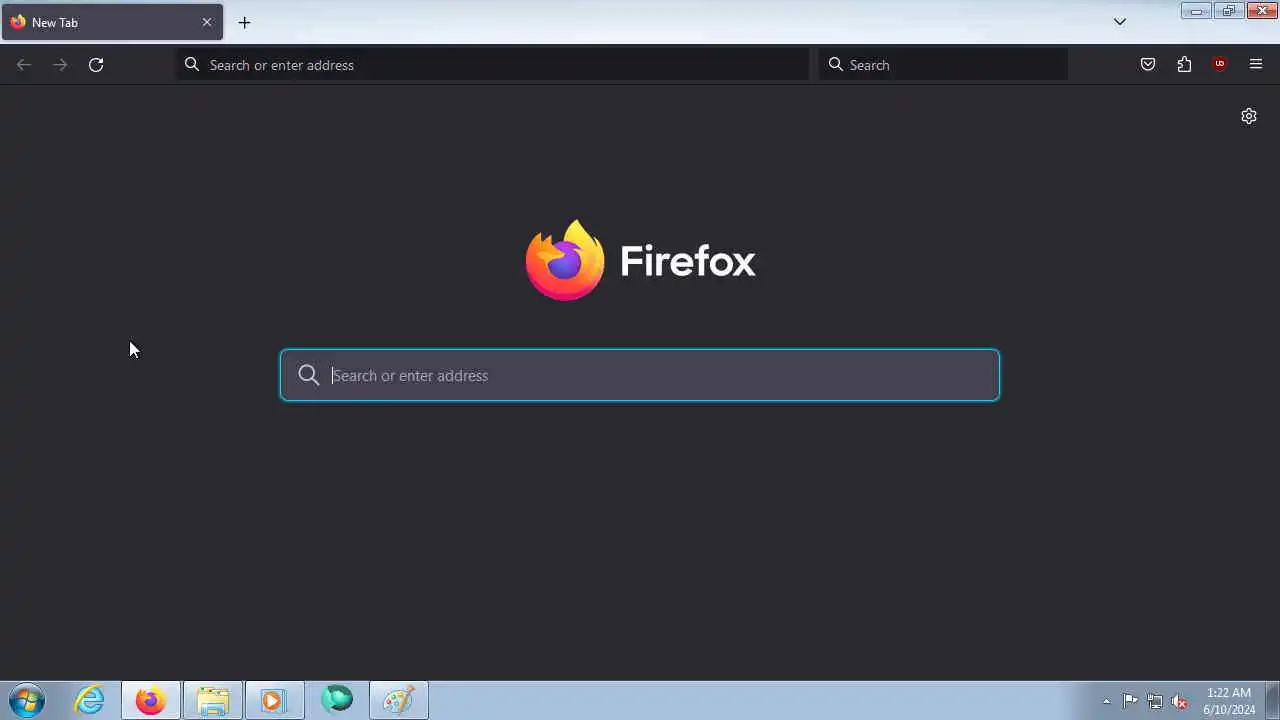Open the list all tabs dropdown

(x=1120, y=22)
